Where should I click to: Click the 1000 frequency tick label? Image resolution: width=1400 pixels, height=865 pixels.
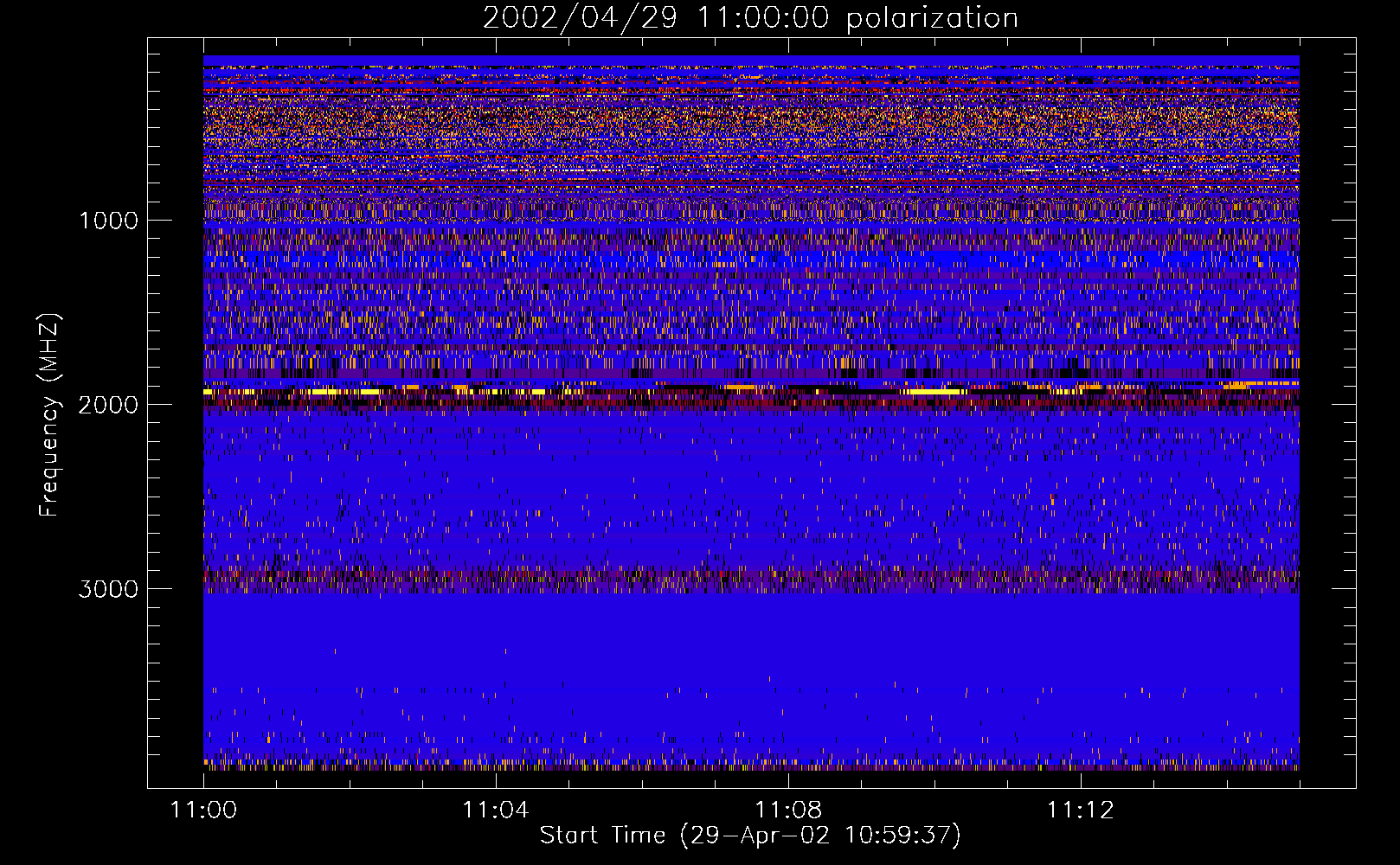point(108,221)
